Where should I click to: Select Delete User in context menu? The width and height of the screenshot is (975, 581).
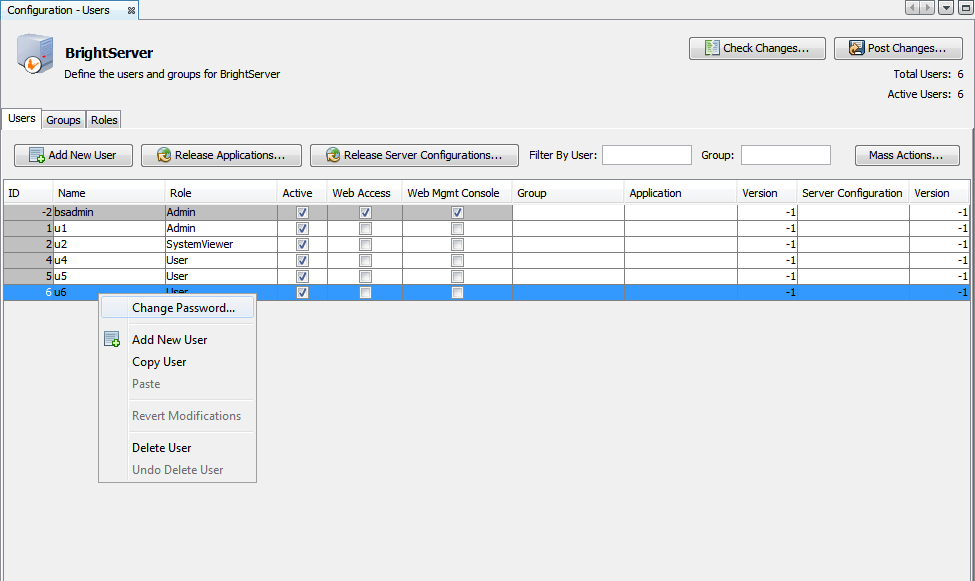coord(161,448)
